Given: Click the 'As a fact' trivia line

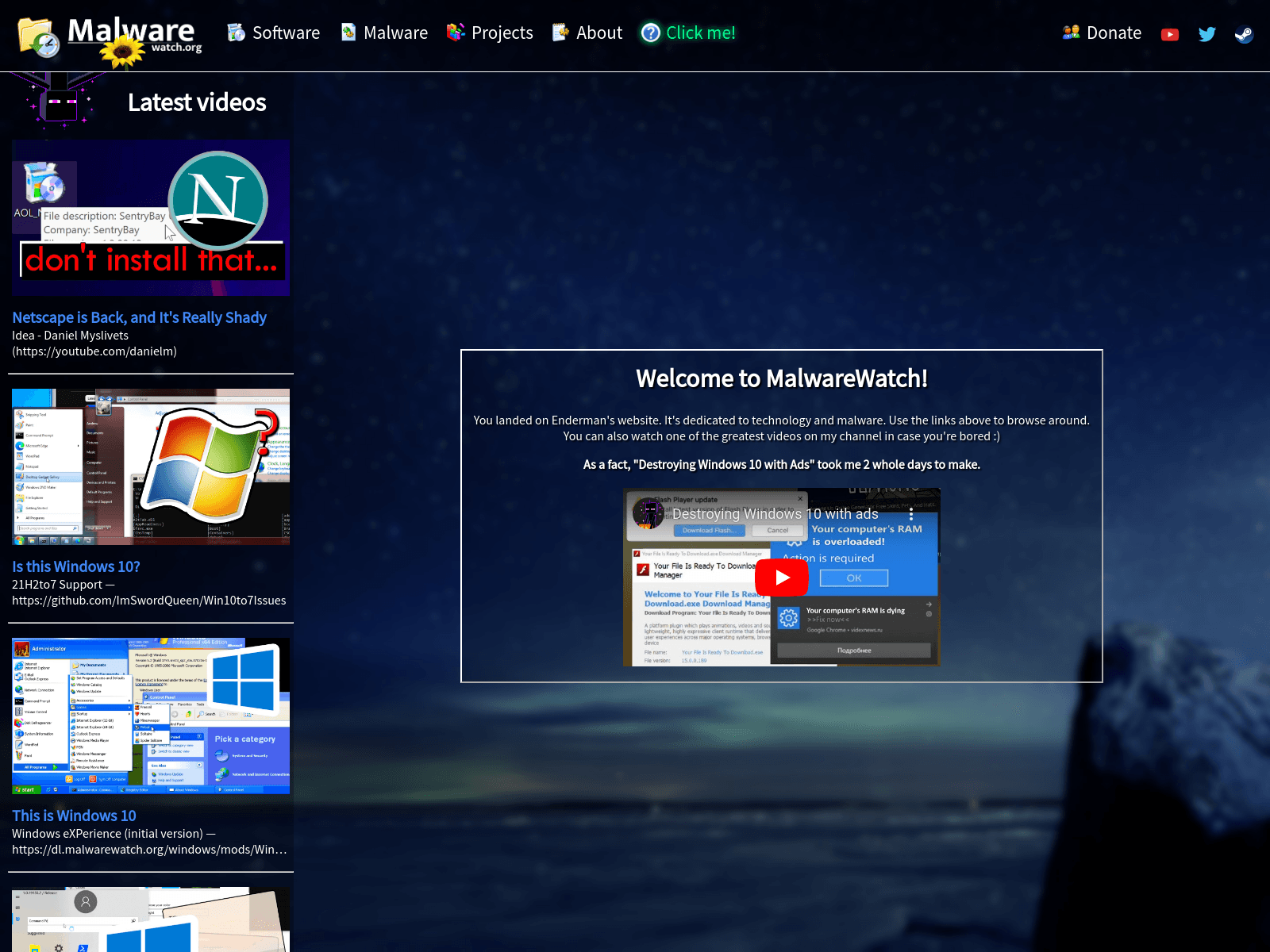Looking at the screenshot, I should pos(782,465).
